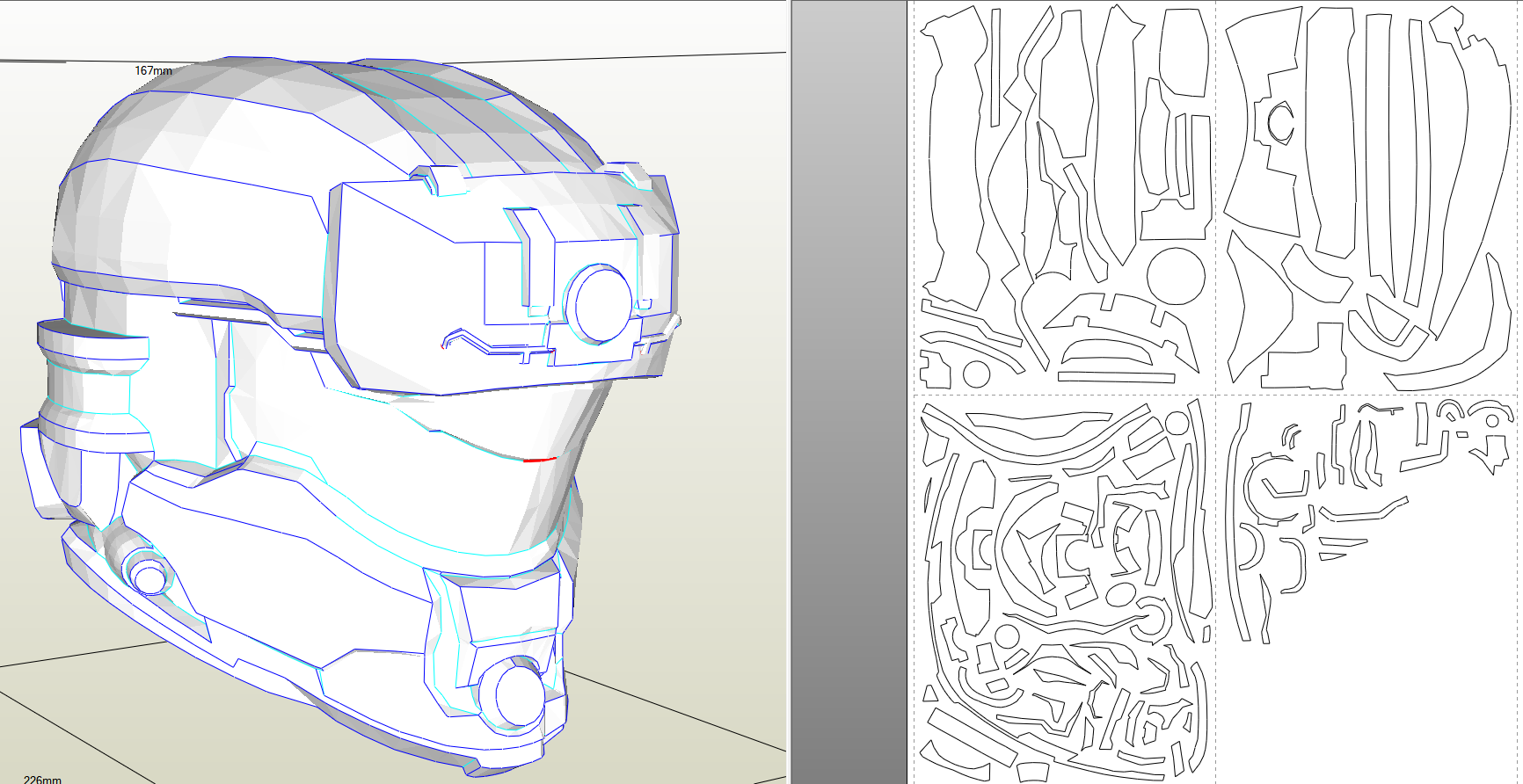Click the red highlighted edge on the helmet cheek

540,460
